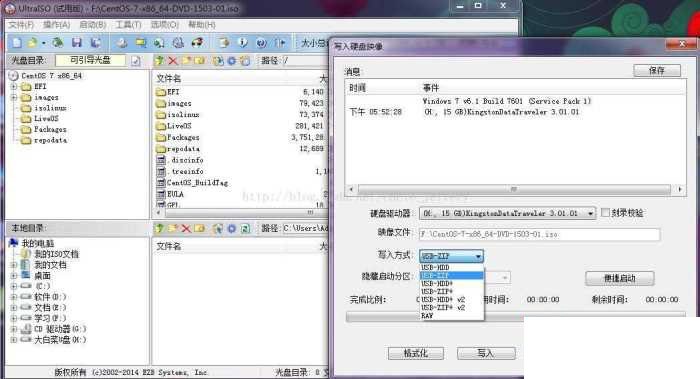The width and height of the screenshot is (700, 379).
Task: Click the 映像文件 path input field
Action: (x=539, y=234)
